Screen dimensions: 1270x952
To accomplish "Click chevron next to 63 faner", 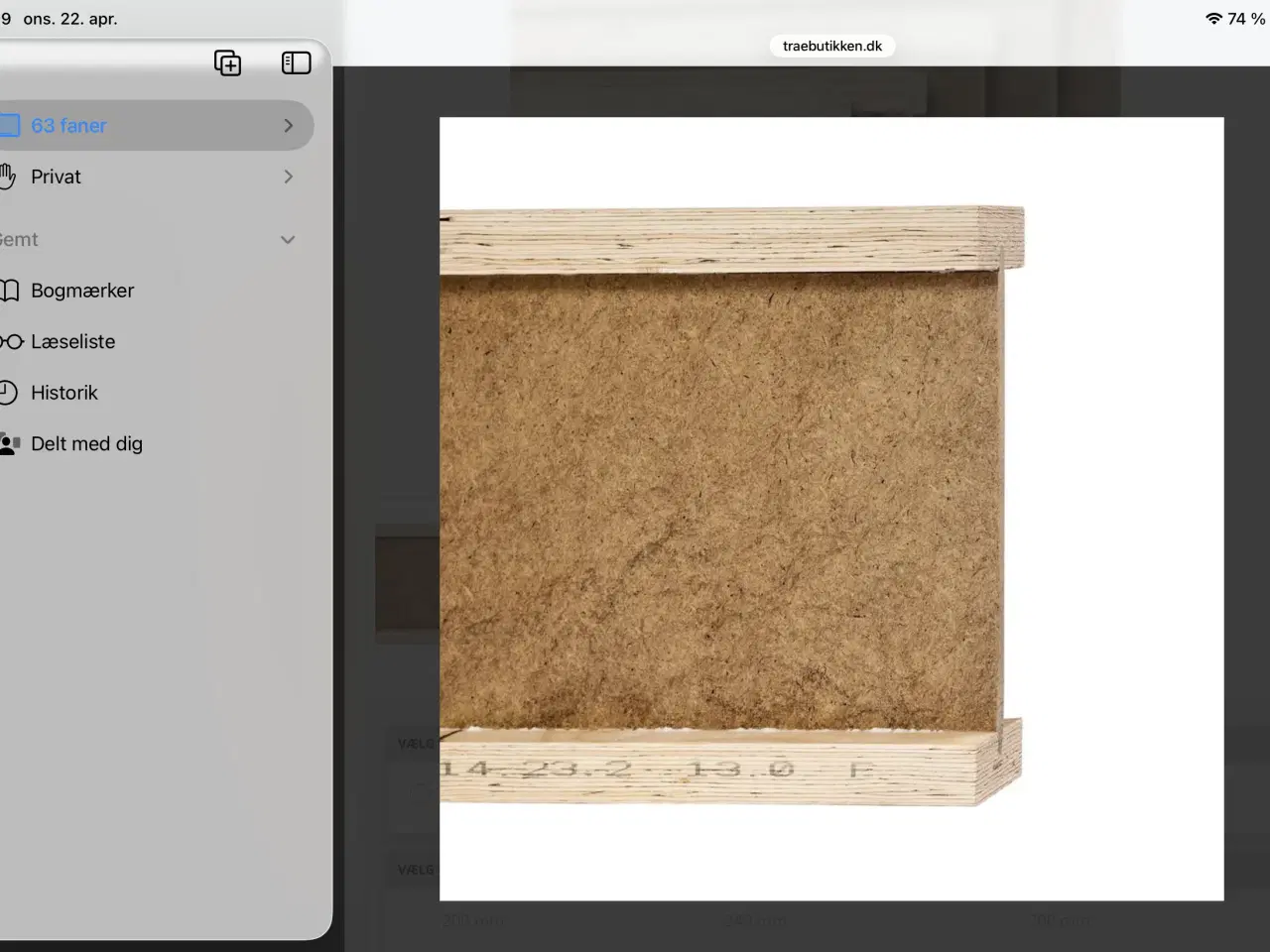I will pyautogui.click(x=288, y=126).
